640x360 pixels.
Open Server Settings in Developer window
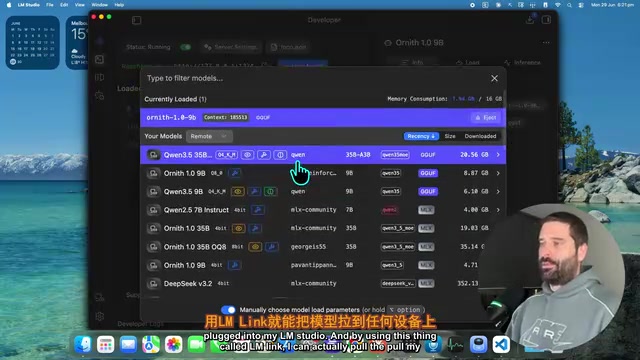coord(231,47)
